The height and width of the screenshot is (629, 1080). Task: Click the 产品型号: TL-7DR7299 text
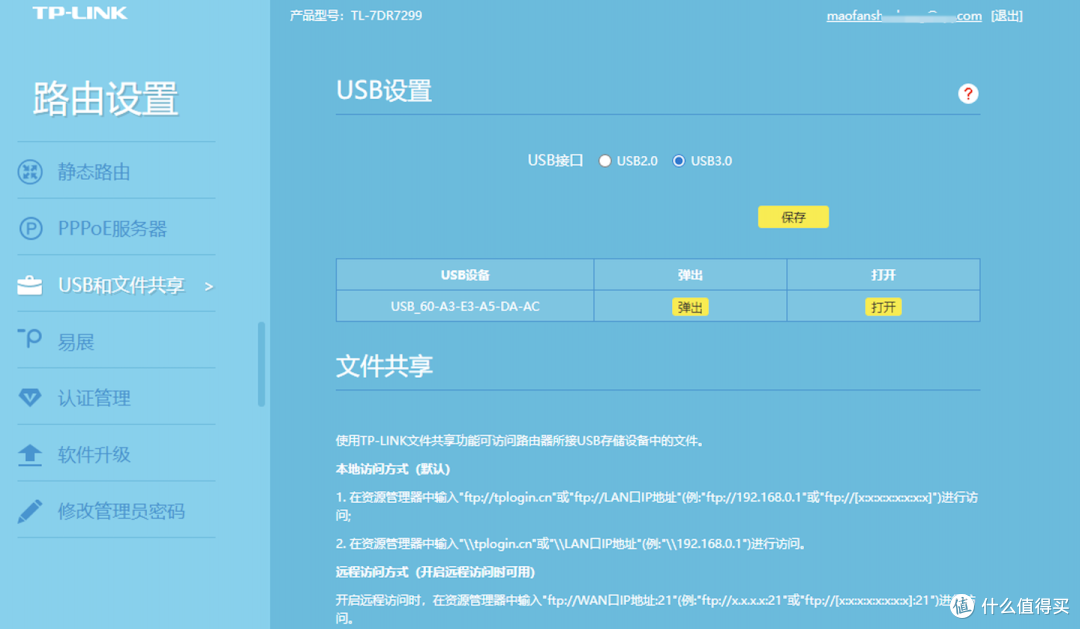click(x=356, y=15)
